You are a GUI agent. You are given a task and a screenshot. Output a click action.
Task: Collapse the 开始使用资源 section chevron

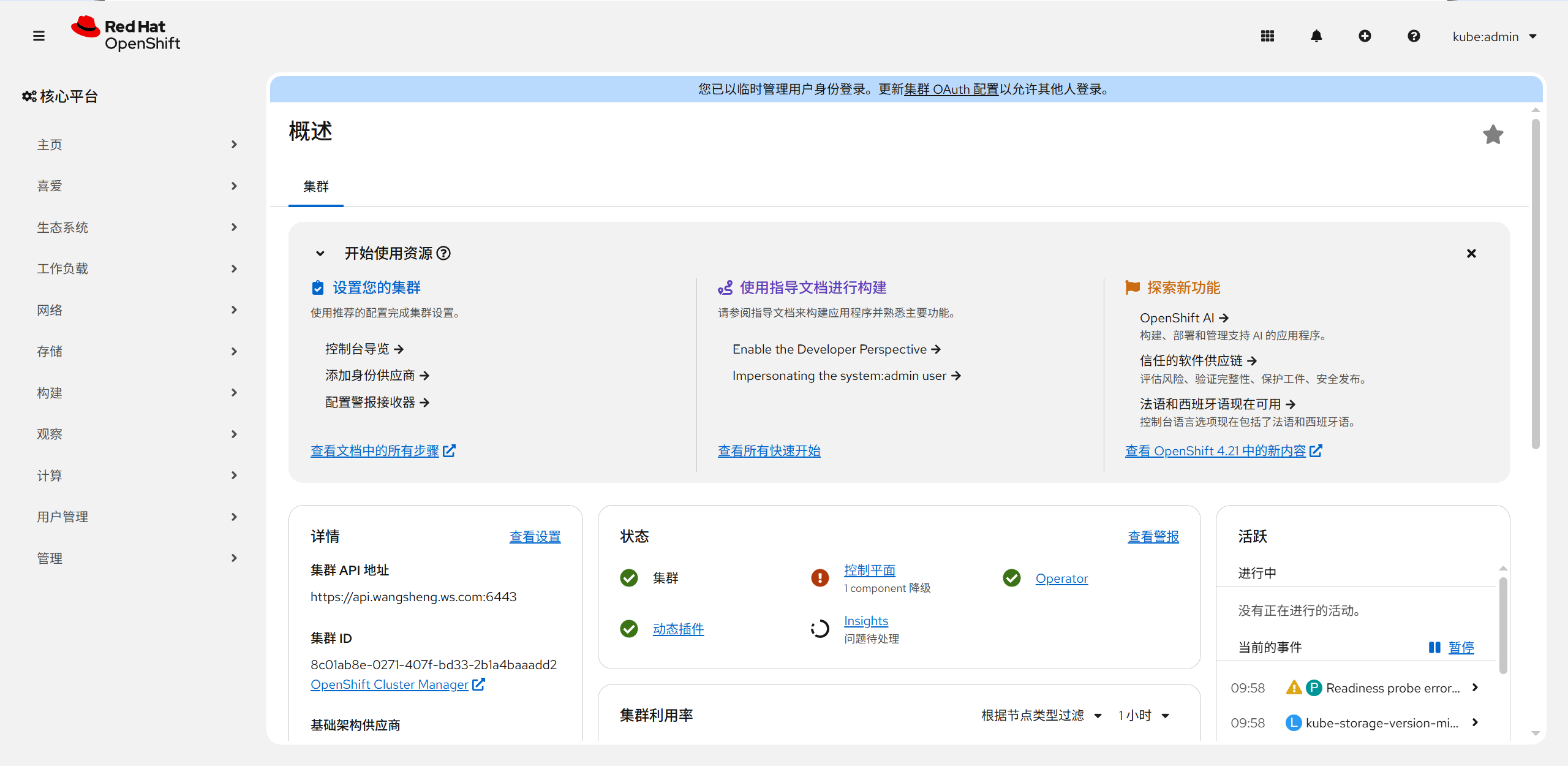(x=320, y=253)
